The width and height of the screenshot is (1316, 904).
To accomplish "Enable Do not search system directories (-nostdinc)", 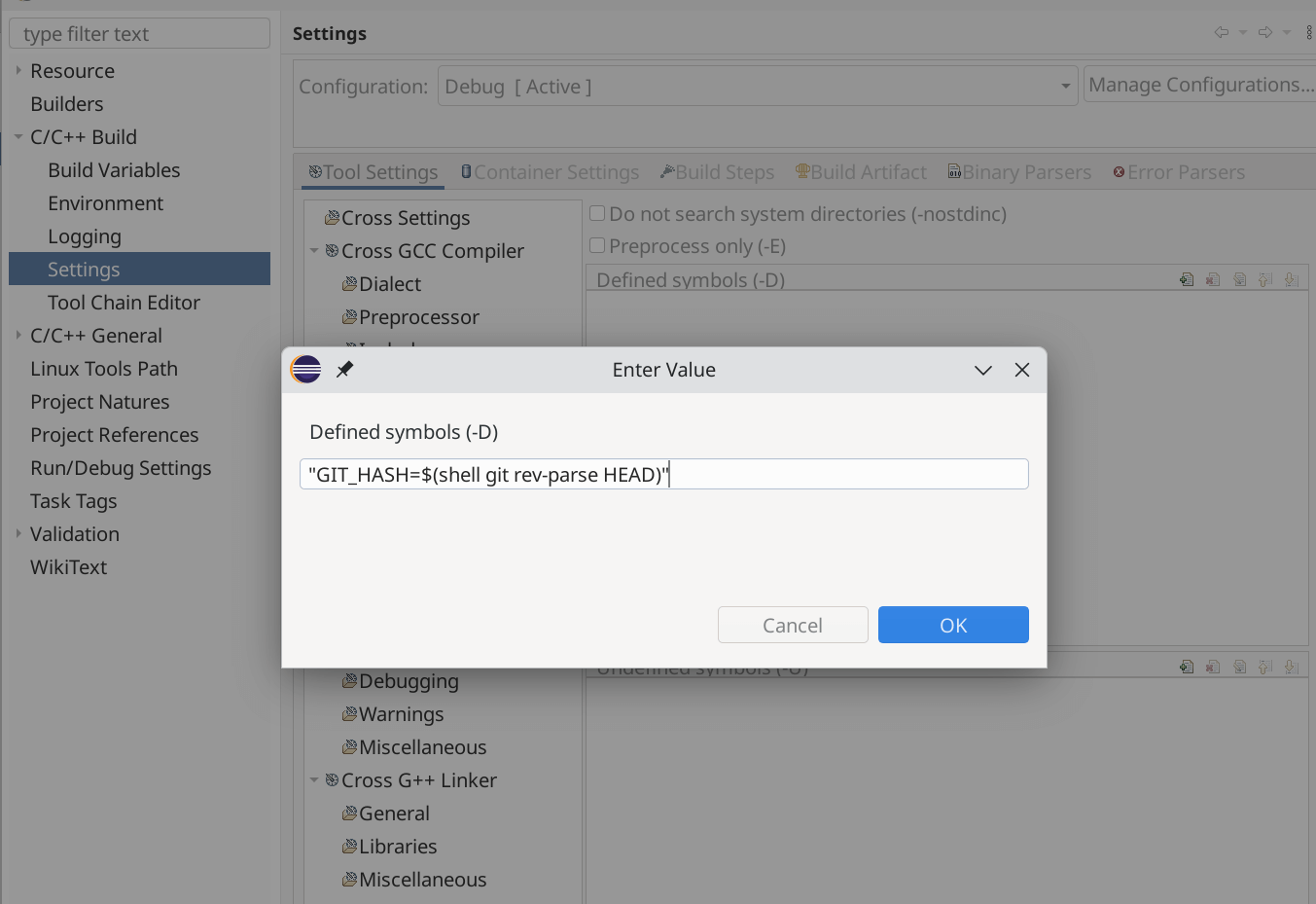I will (596, 213).
